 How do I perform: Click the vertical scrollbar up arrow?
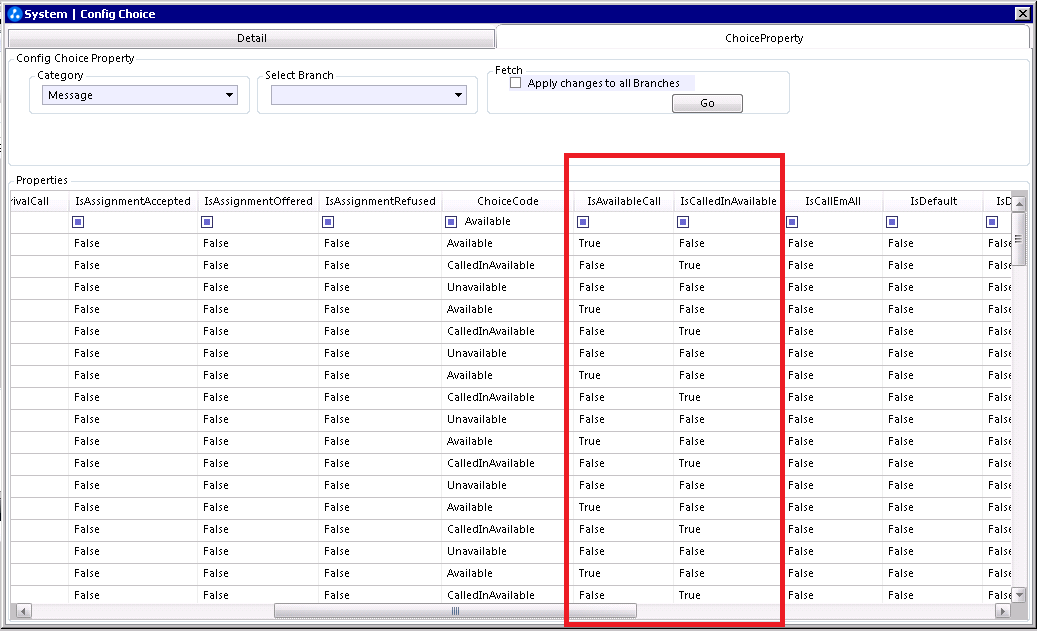1019,203
